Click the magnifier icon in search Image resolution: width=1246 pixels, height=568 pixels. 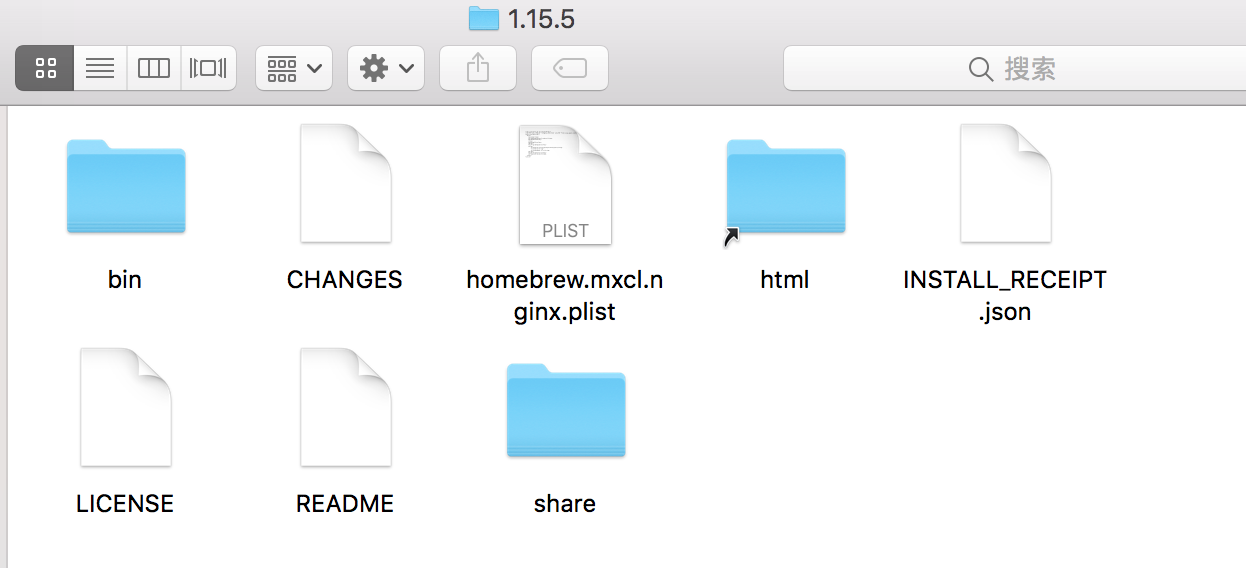(x=981, y=69)
